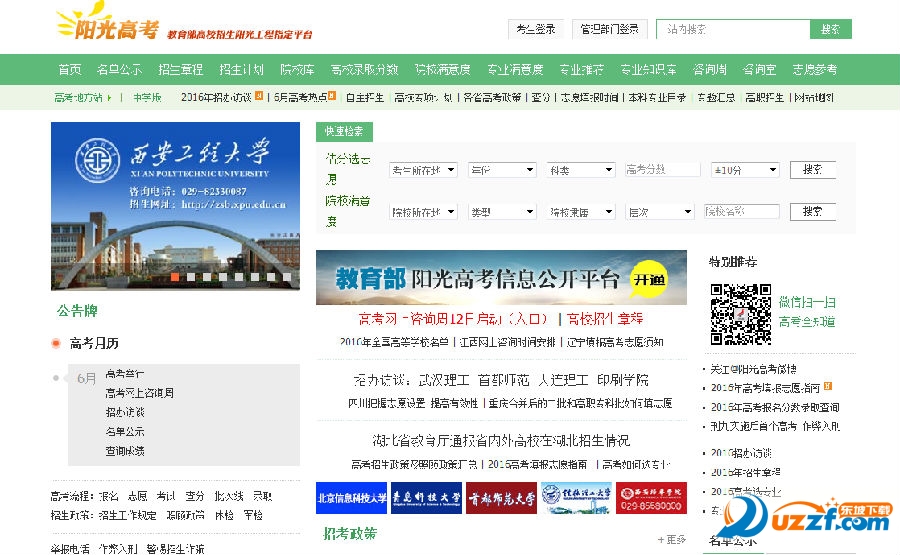Open 2016年高考报名分数录取查询 link

[x=775, y=407]
